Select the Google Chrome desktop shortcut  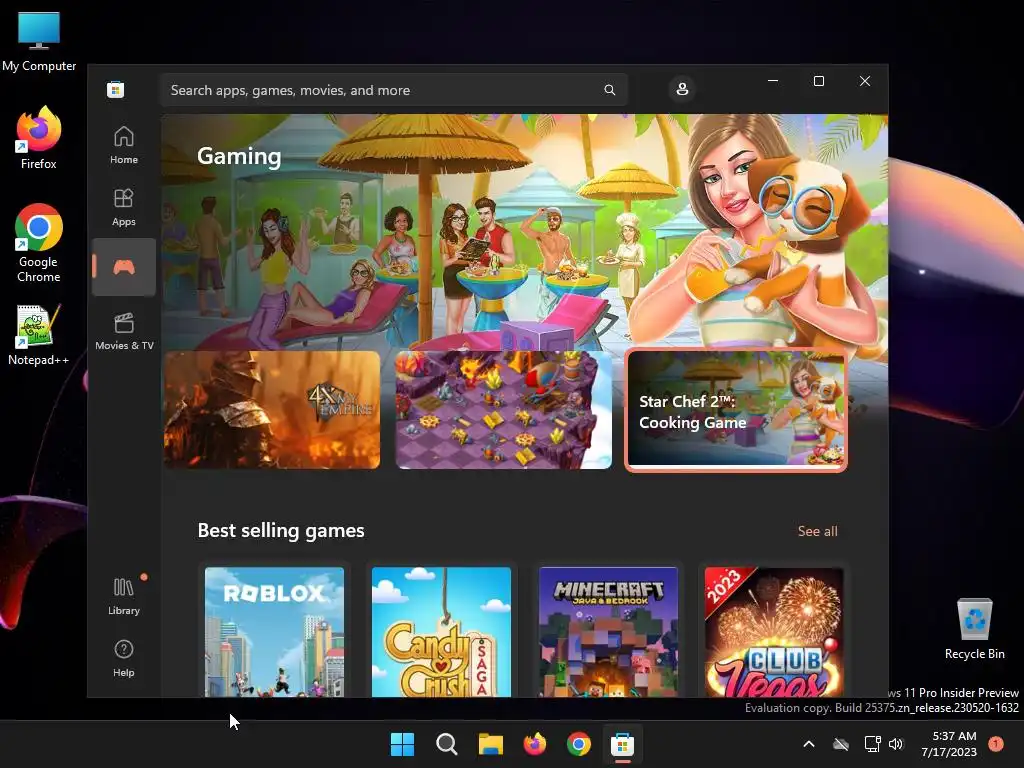(x=39, y=243)
